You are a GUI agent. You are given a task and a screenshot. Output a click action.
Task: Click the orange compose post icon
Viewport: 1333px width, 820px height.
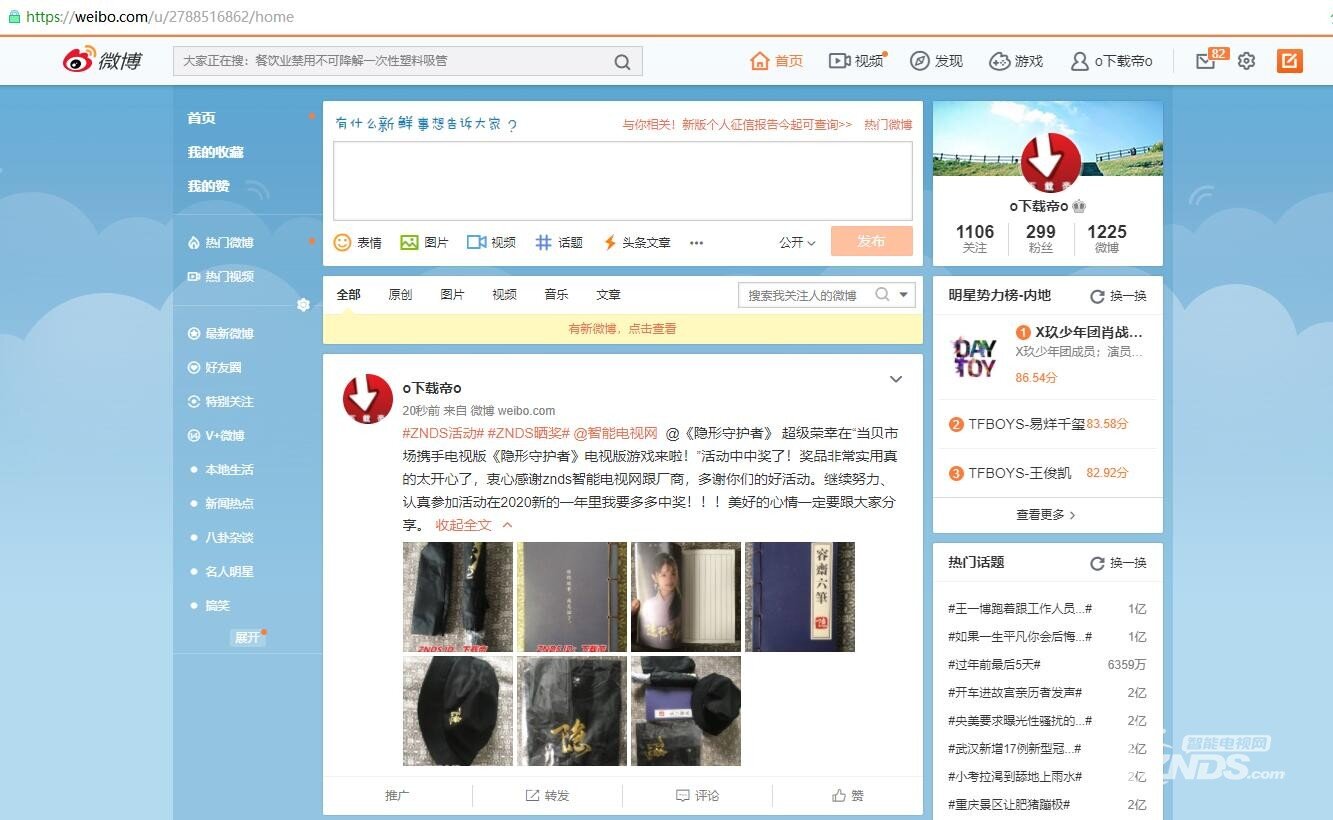point(1290,61)
